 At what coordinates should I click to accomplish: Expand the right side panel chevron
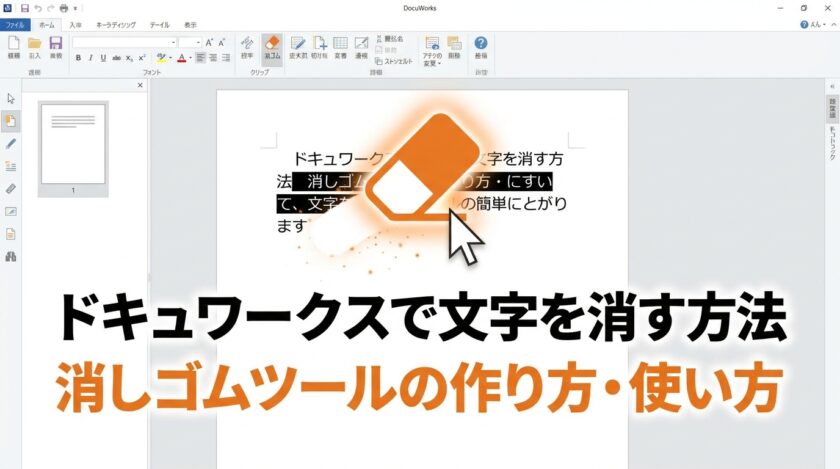click(x=832, y=86)
